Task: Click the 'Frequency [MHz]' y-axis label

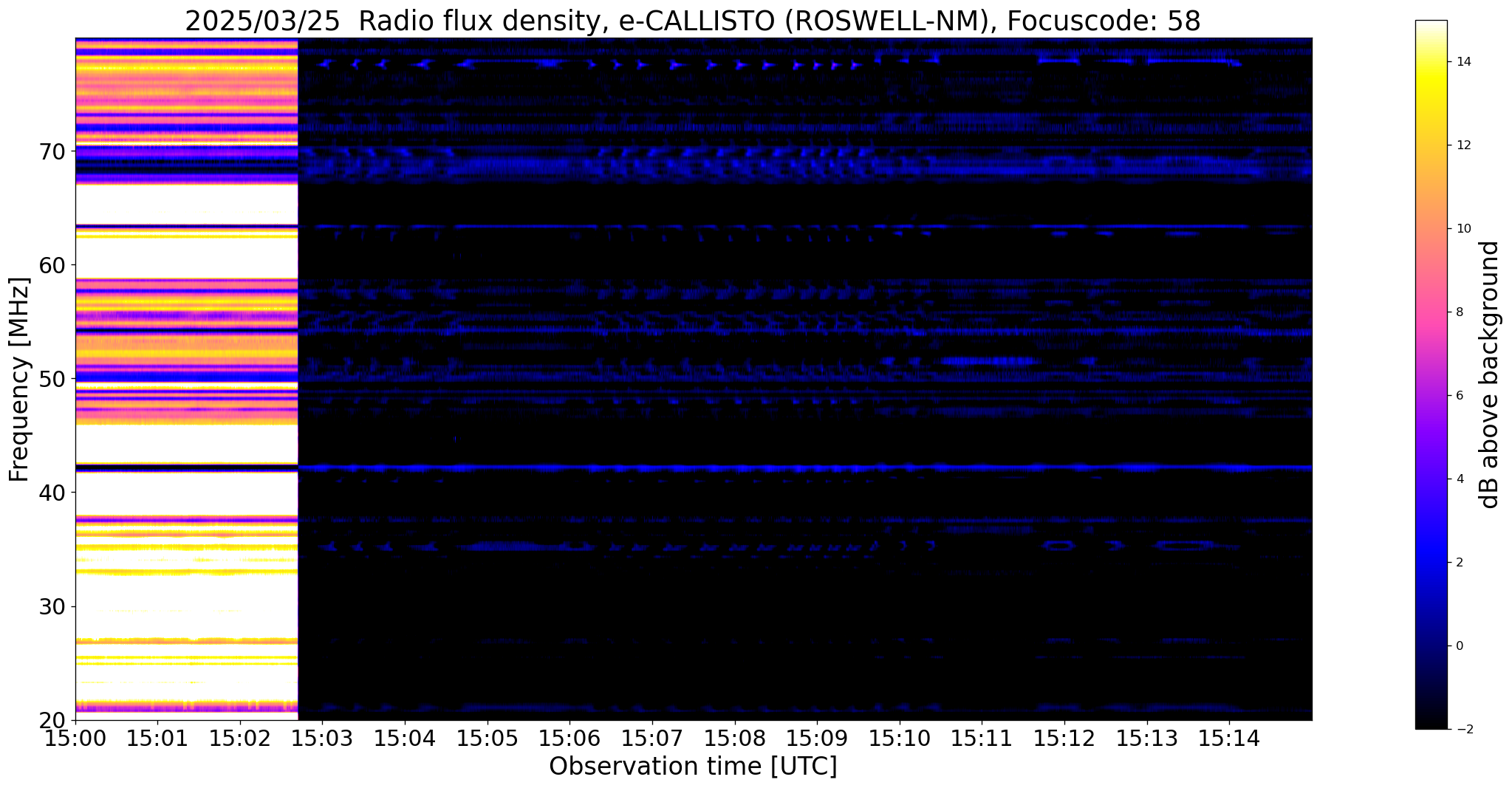Action: tap(19, 380)
